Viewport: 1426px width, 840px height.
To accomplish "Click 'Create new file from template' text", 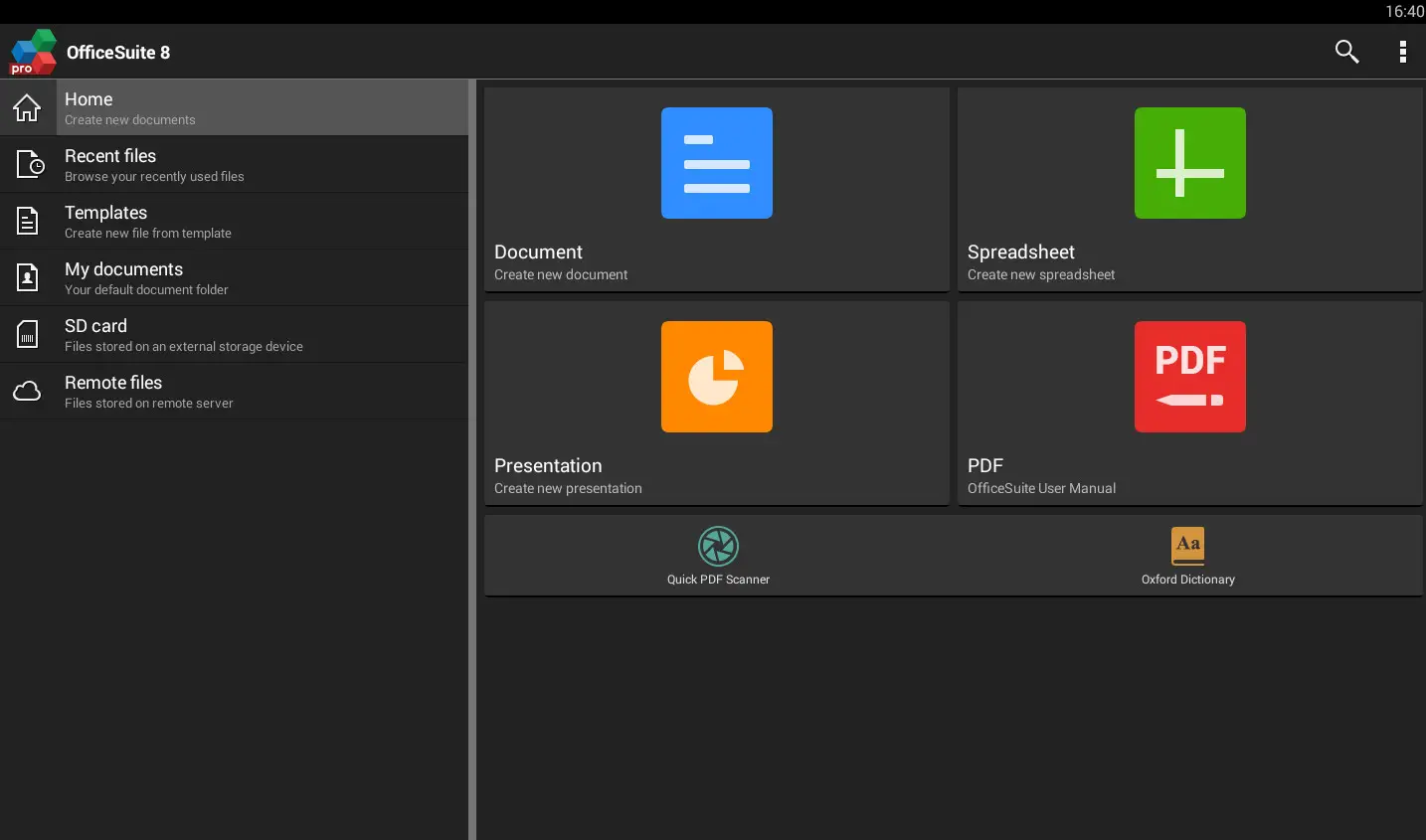I will (148, 234).
